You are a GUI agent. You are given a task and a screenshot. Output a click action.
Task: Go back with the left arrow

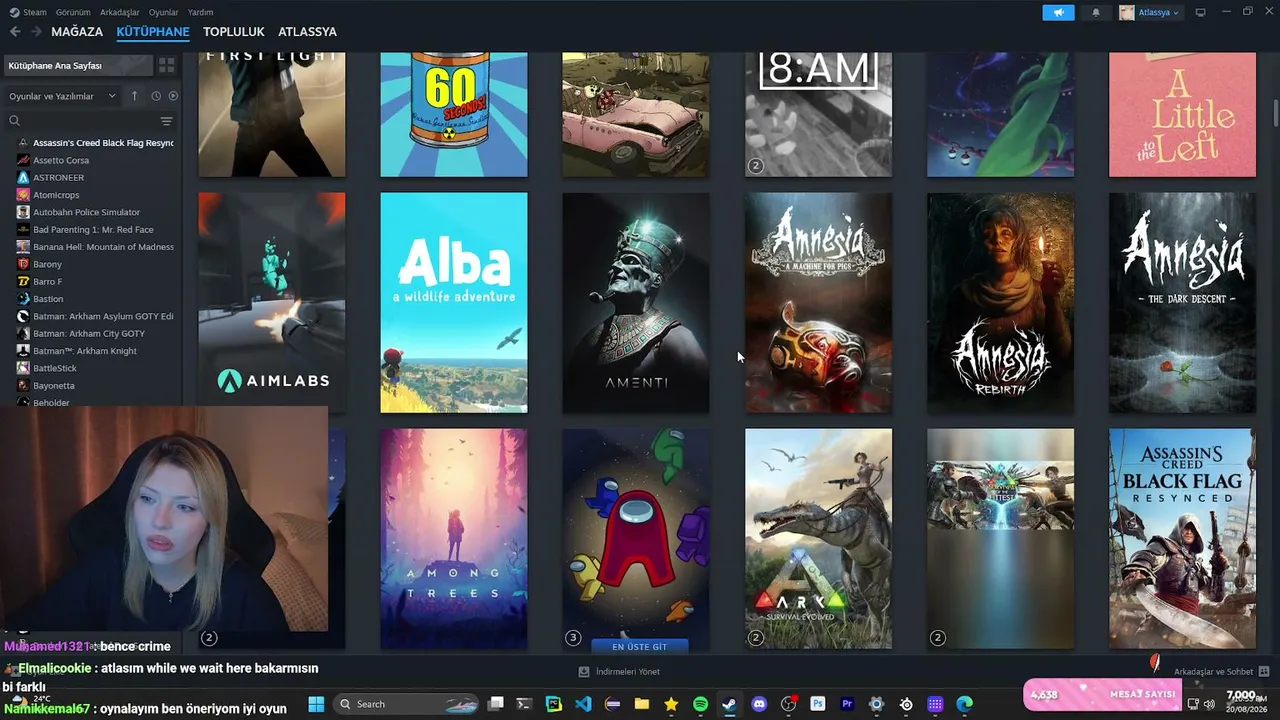[x=15, y=32]
